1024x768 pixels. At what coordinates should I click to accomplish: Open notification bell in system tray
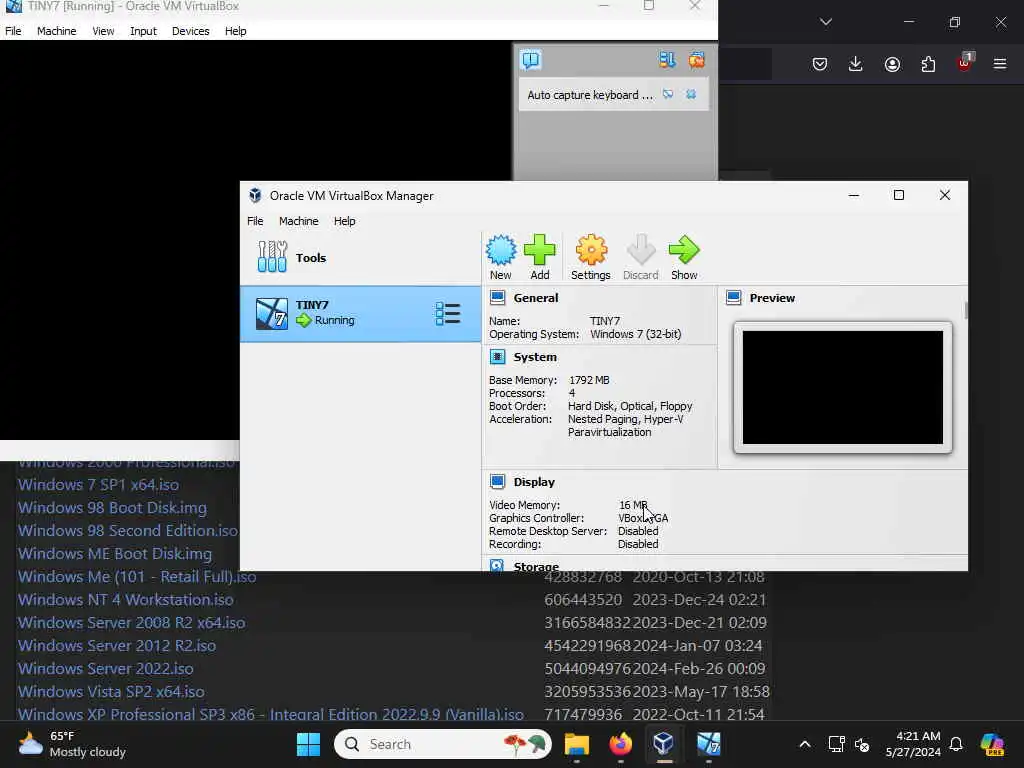point(956,744)
